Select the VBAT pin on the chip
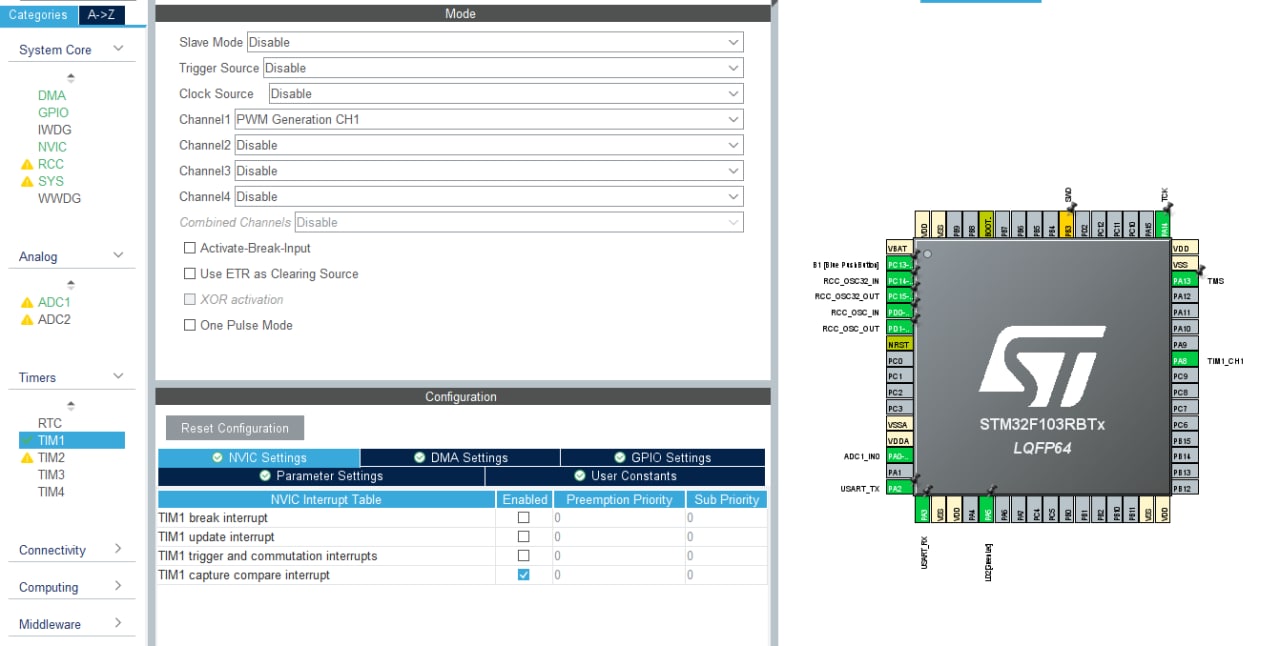Screen dimensions: 1280x646 pos(899,248)
